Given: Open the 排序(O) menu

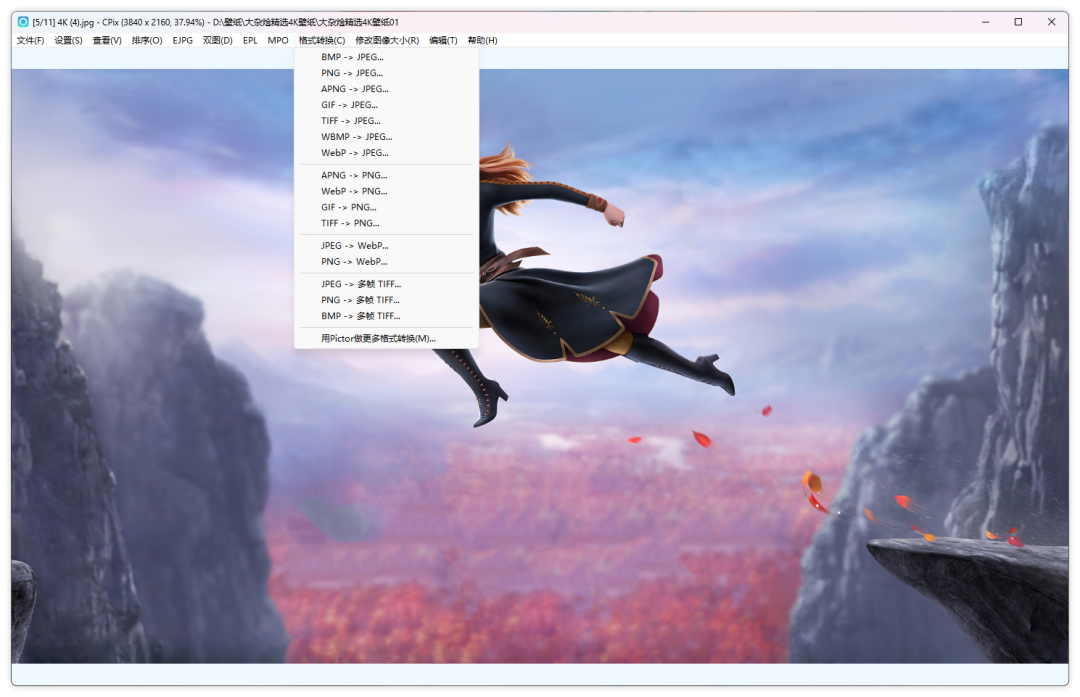Looking at the screenshot, I should tap(147, 41).
